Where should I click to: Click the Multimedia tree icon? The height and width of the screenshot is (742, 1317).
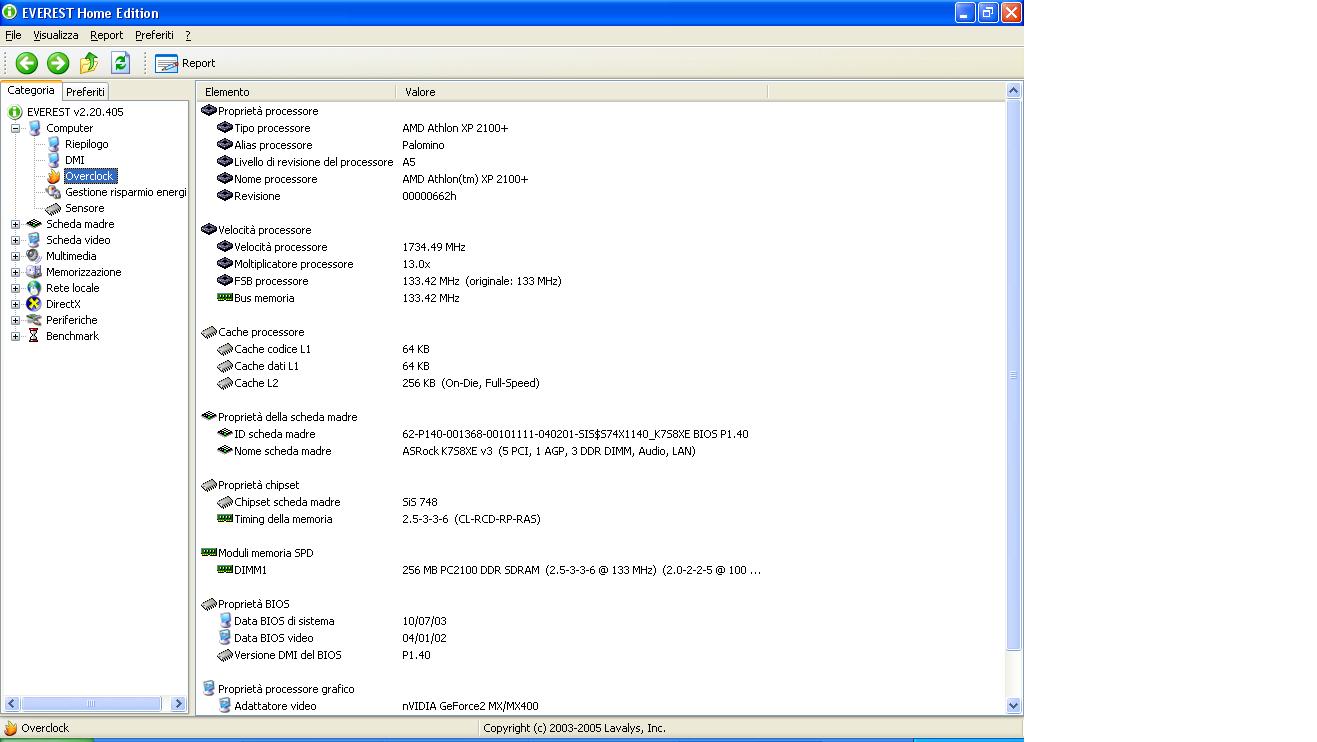(34, 256)
